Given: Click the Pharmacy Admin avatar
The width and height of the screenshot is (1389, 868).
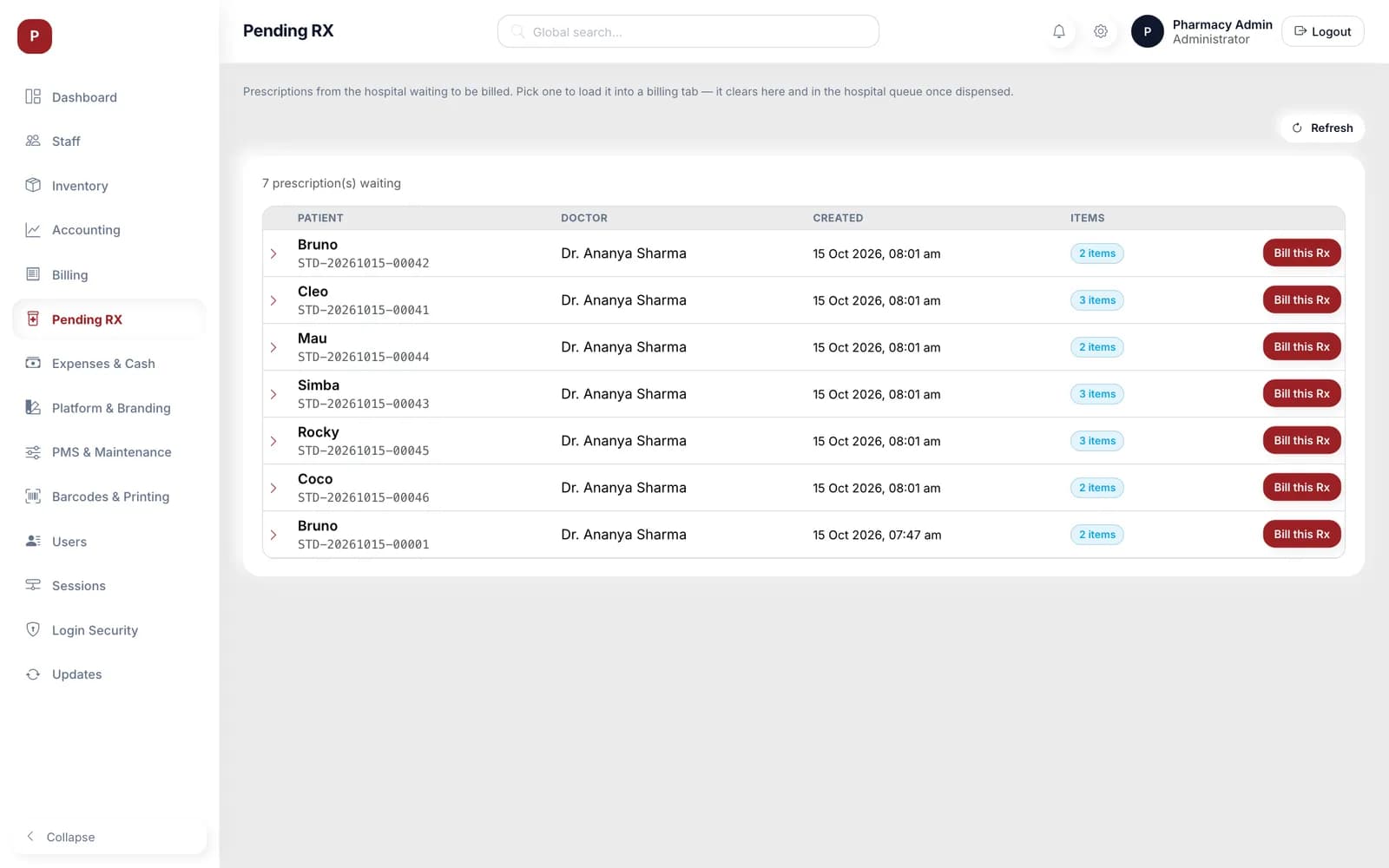Looking at the screenshot, I should tap(1148, 31).
